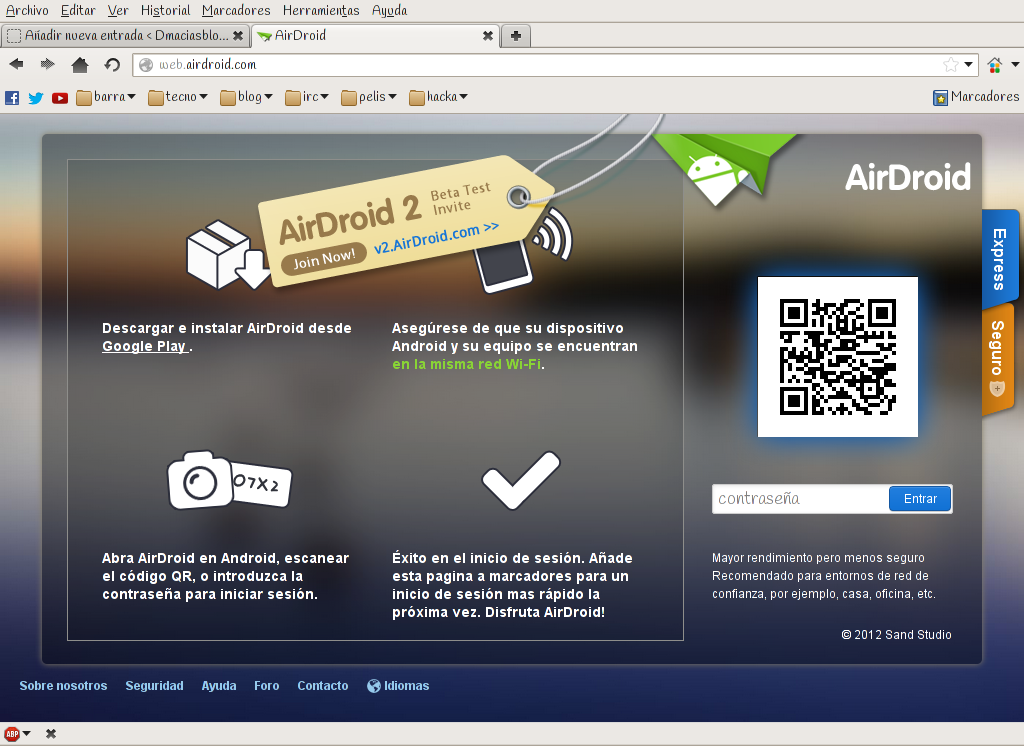
Task: Expand the tecno bookmarks folder
Action: coord(178,97)
